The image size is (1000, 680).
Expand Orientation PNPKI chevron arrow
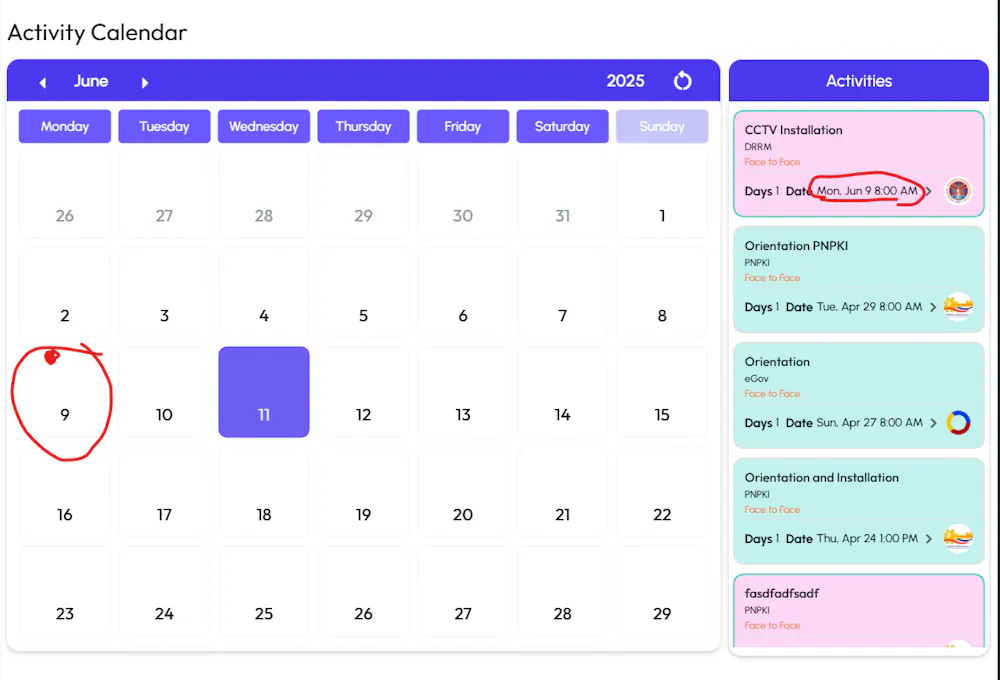(x=932, y=307)
